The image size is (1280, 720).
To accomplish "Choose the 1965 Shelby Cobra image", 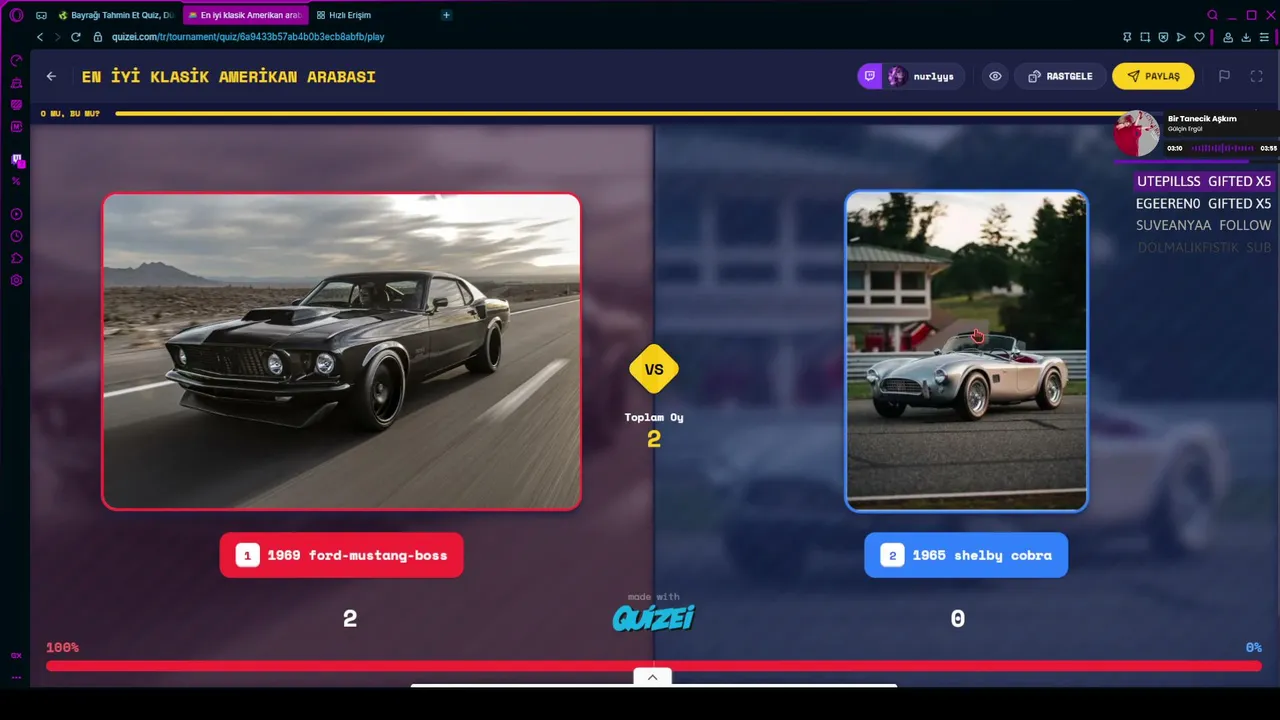I will pos(966,352).
